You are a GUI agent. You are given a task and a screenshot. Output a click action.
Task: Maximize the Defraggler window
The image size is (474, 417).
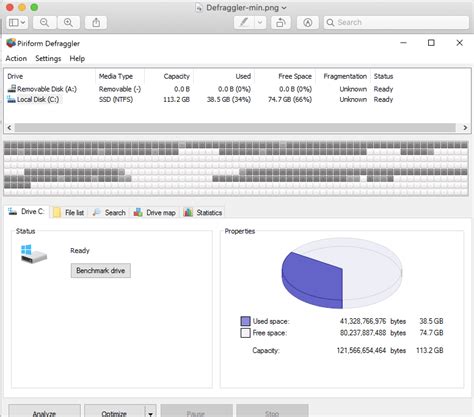tap(431, 43)
